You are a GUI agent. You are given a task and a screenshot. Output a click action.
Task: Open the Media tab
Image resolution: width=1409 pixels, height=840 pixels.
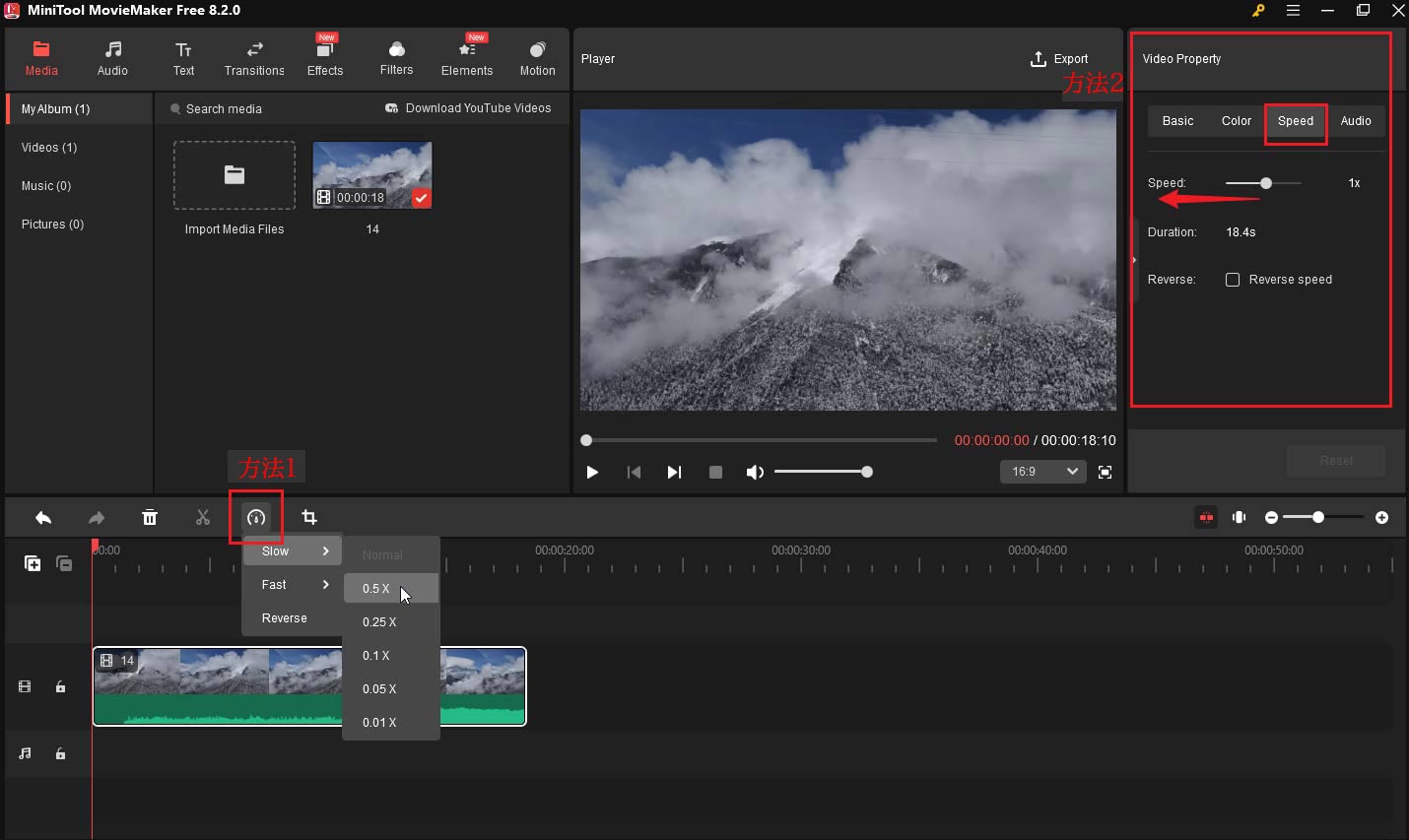click(x=41, y=59)
